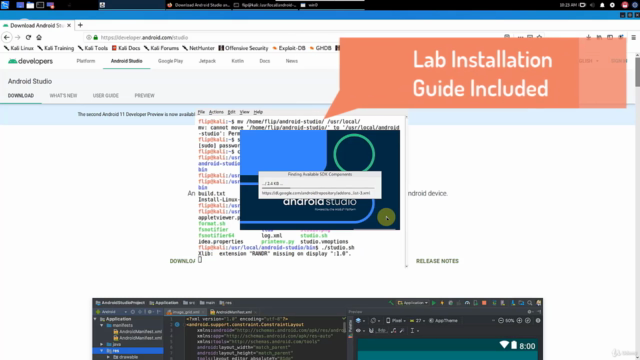This screenshot has height=360, width=640.
Task: Open the Google Play nav item
Action: 171,61
